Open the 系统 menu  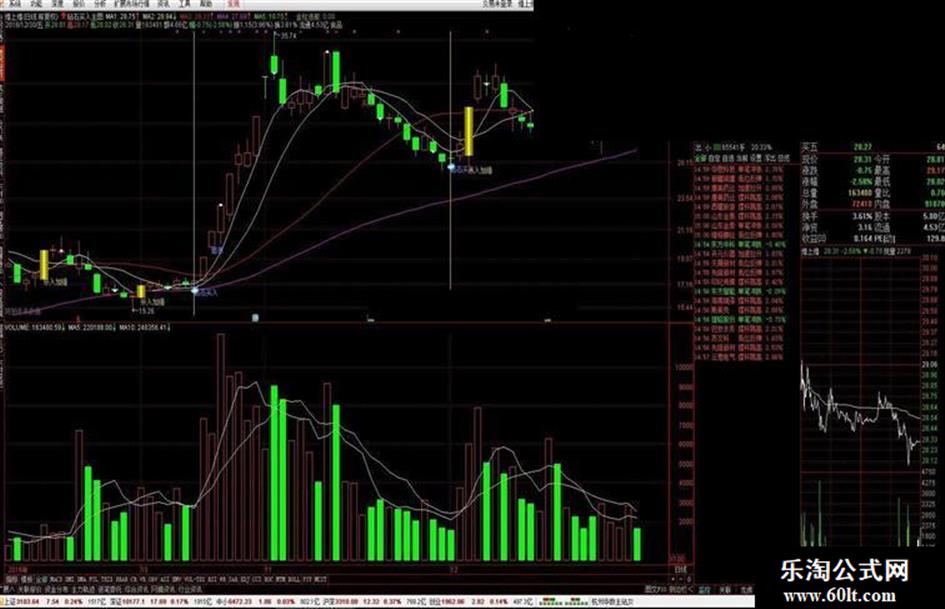14,4
